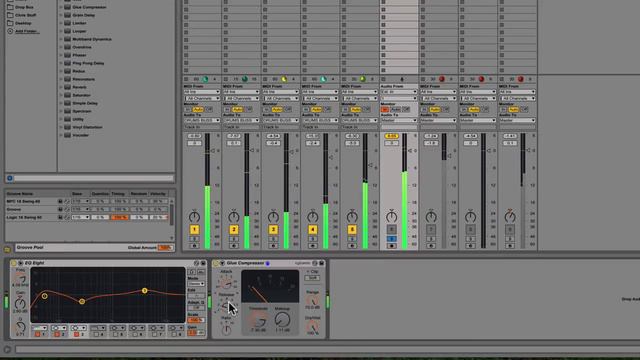Click the track 5 volume fader handle
The height and width of the screenshot is (360, 640).
(370, 165)
